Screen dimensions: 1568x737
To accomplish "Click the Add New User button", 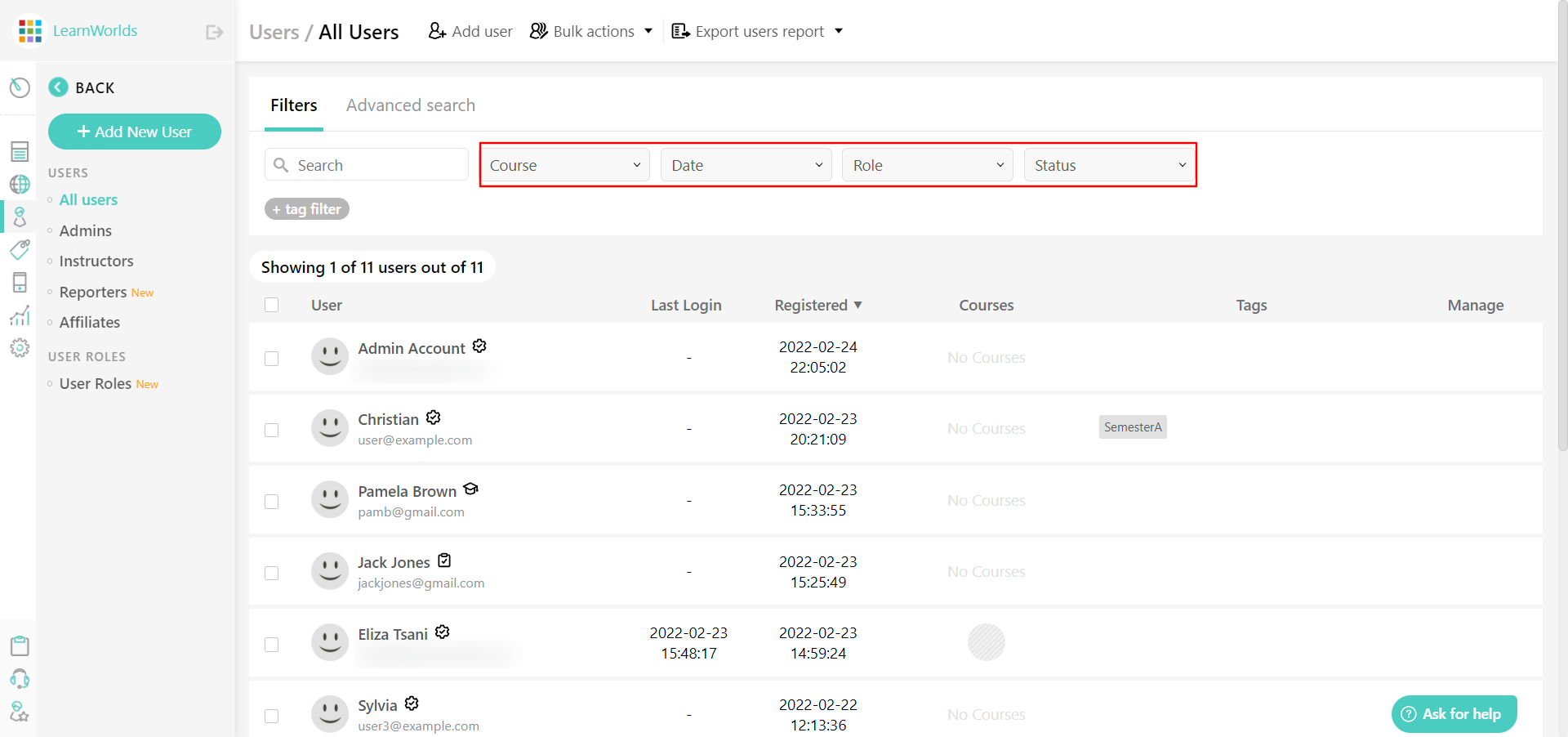I will 134,132.
